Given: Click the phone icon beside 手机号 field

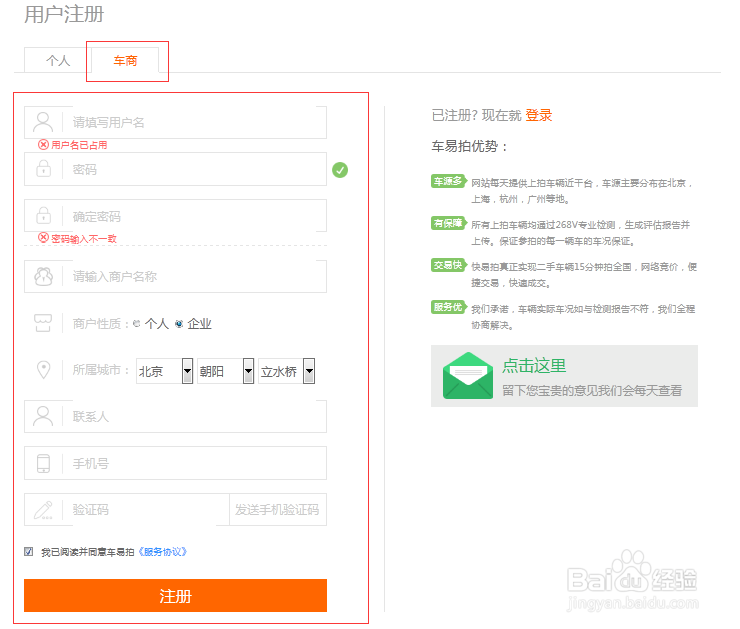Looking at the screenshot, I should (43, 463).
